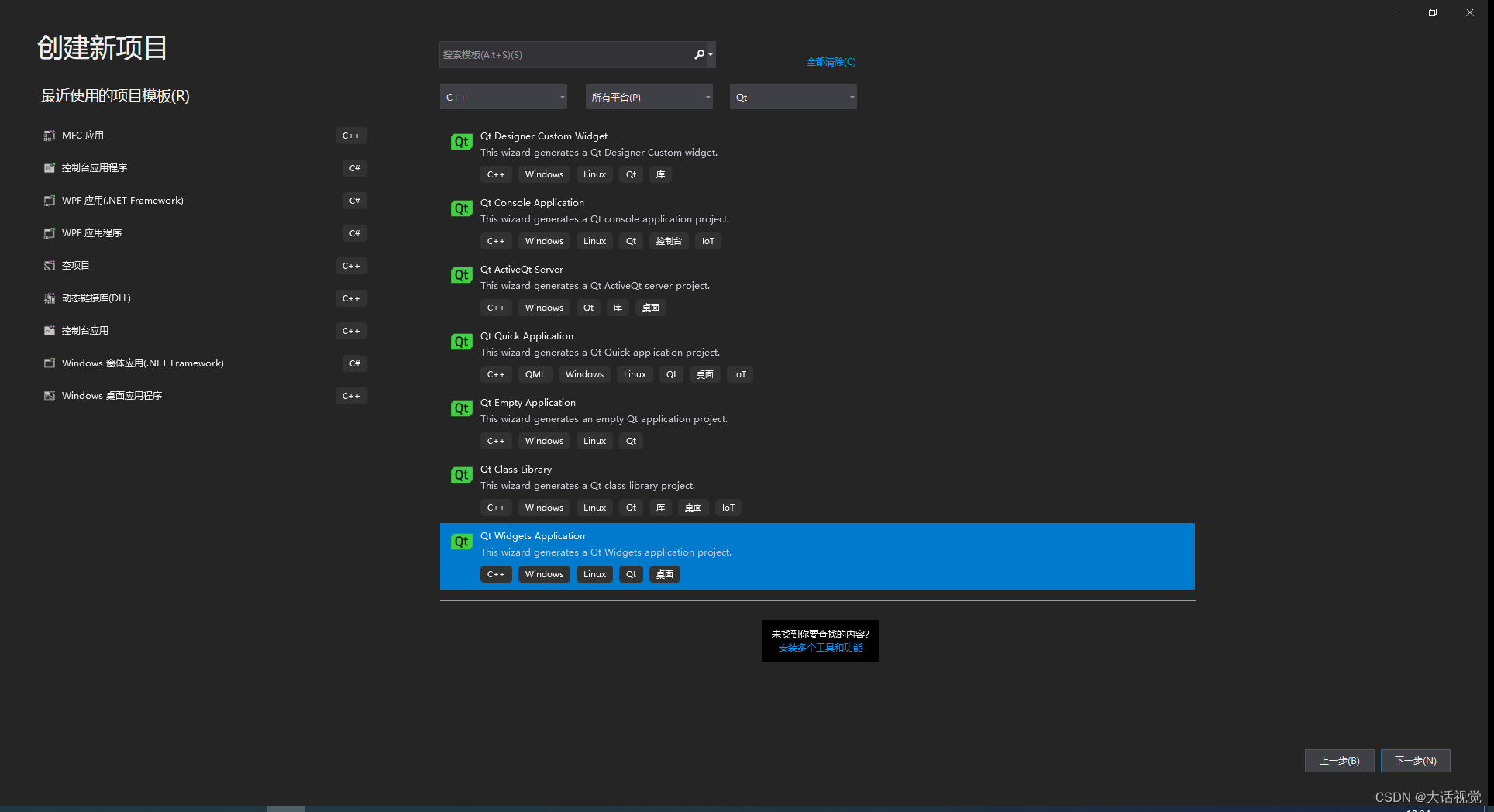Select the WPF 应用(.NET Framework) recent template

(122, 200)
